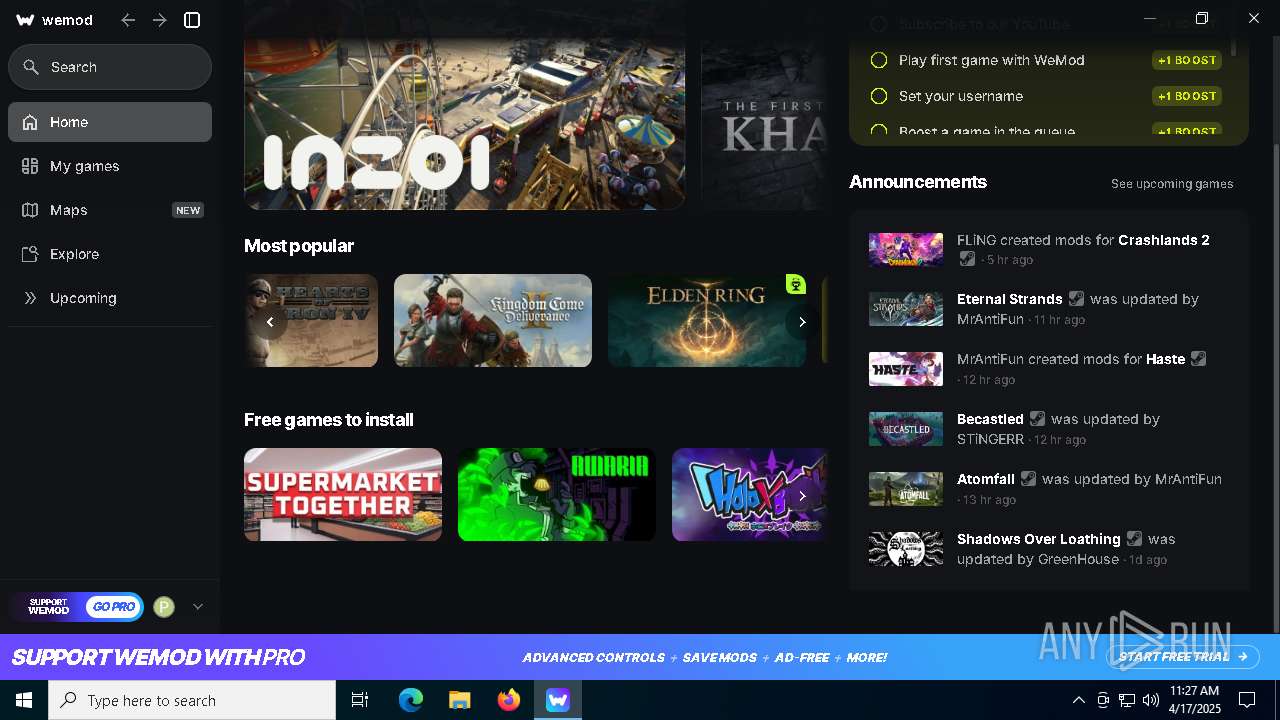This screenshot has height=720, width=1280.
Task: Launch Firefox from taskbar
Action: 509,700
